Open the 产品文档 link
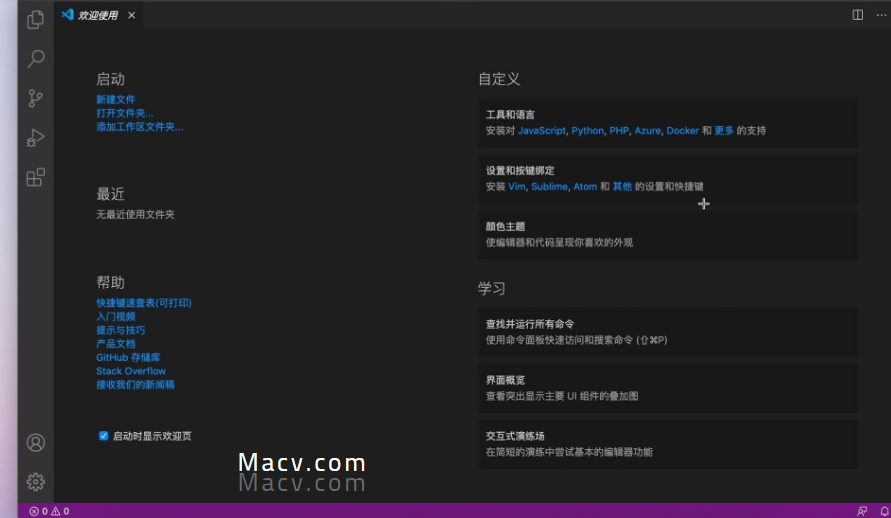This screenshot has width=891, height=518. point(115,344)
